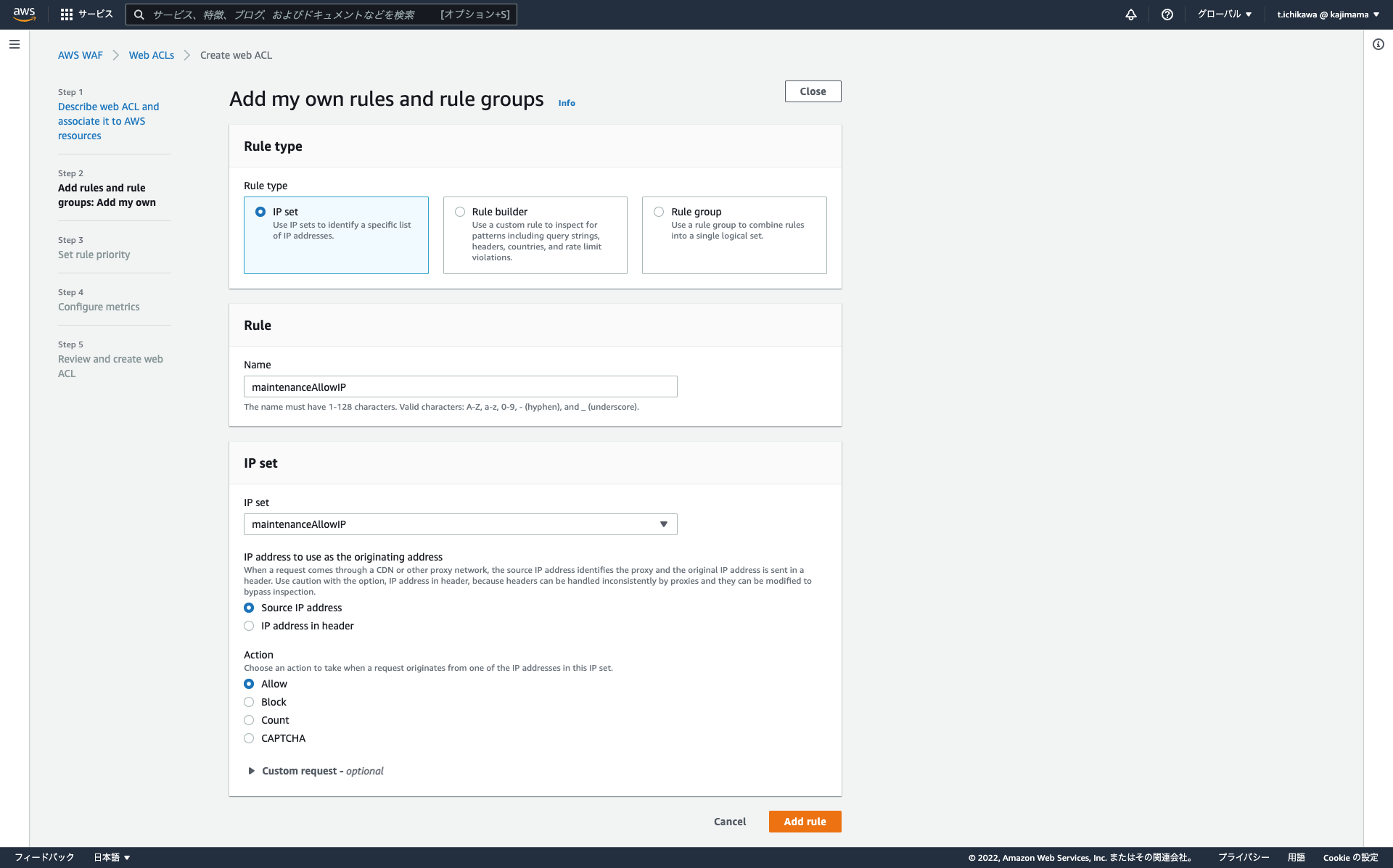This screenshot has width=1393, height=868.
Task: Open the help question mark icon
Action: click(1167, 15)
